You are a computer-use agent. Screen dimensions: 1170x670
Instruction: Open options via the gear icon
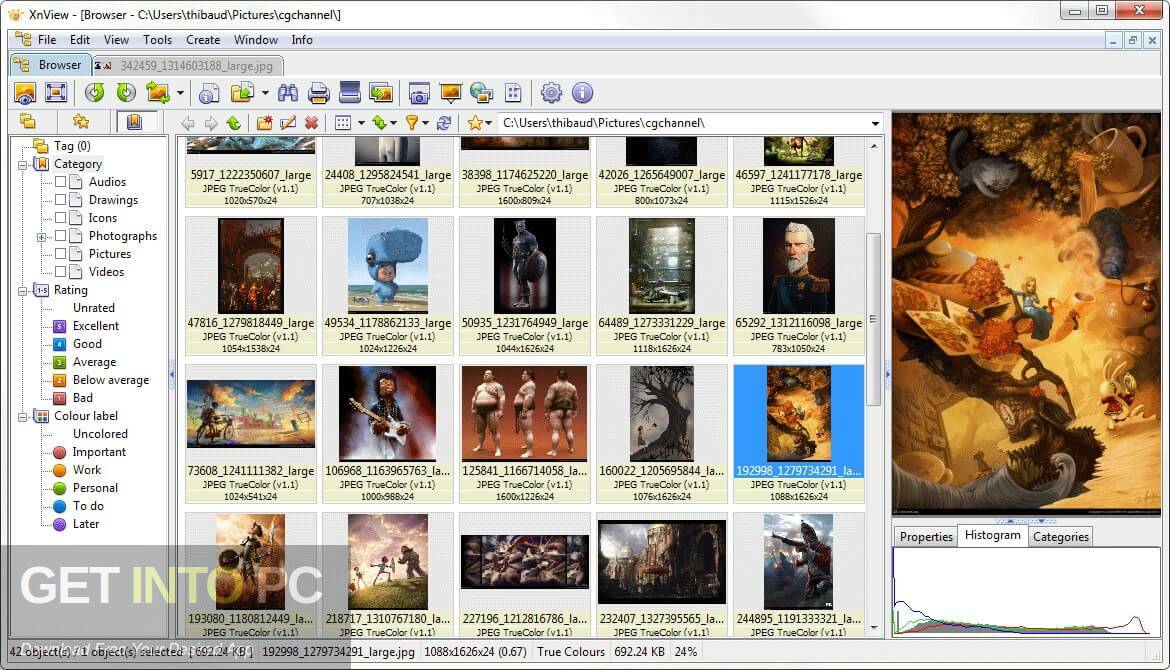click(551, 93)
